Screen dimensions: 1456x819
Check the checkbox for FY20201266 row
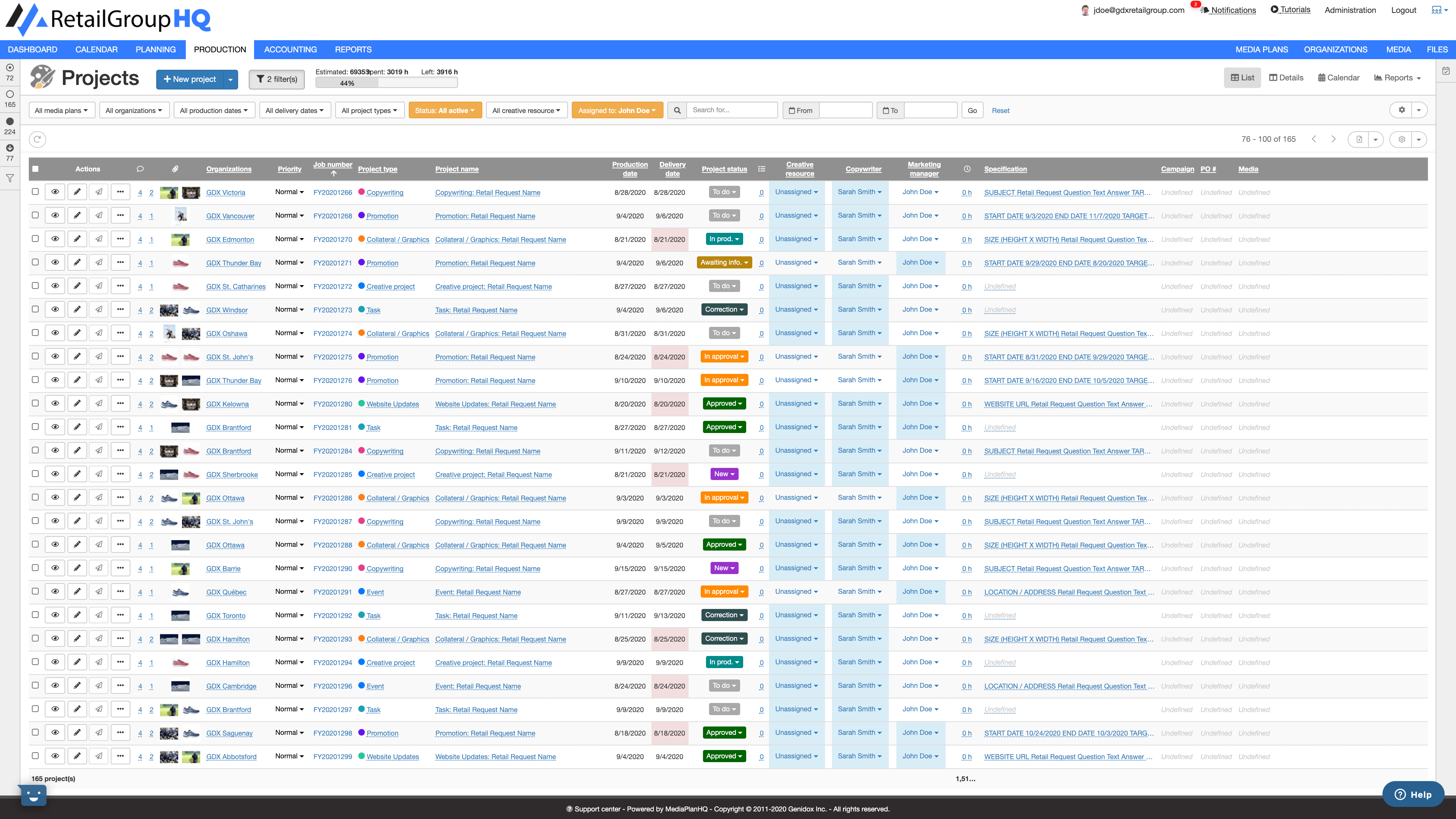[x=36, y=192]
